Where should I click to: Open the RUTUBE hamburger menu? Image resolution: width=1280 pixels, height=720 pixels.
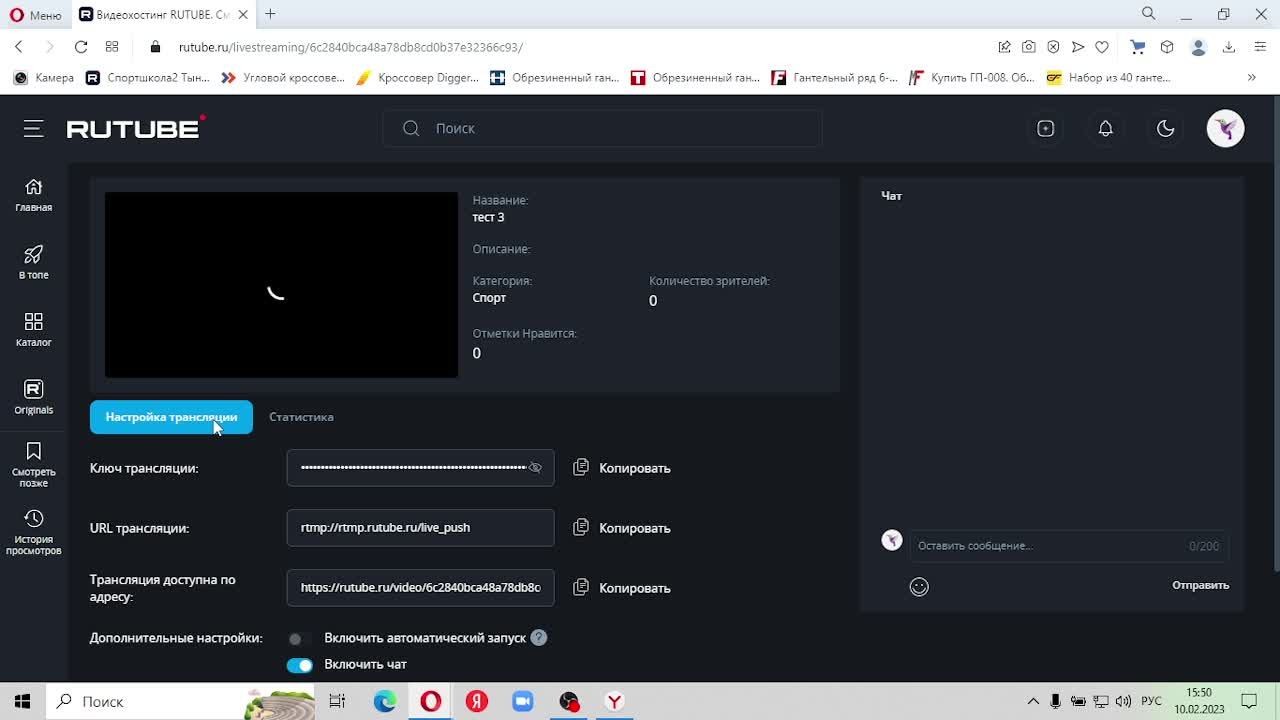pyautogui.click(x=34, y=128)
